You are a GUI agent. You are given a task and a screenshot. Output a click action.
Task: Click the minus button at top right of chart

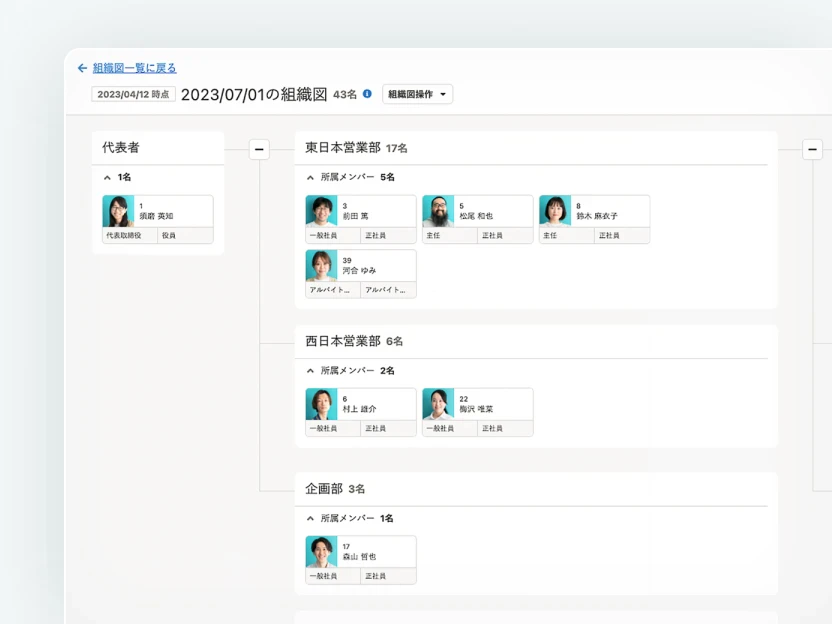point(813,148)
